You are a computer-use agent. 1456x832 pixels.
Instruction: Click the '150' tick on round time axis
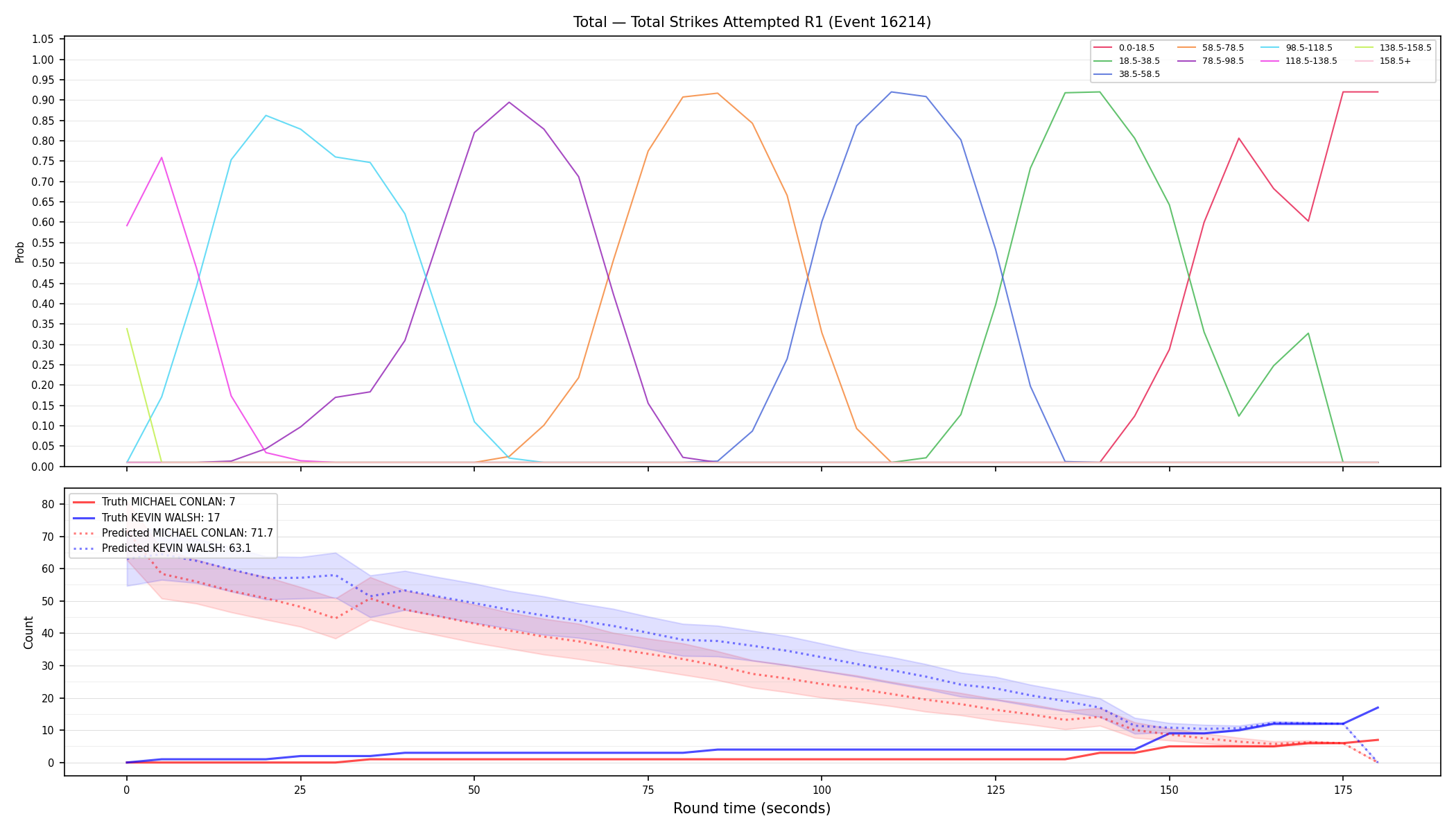pyautogui.click(x=1170, y=790)
